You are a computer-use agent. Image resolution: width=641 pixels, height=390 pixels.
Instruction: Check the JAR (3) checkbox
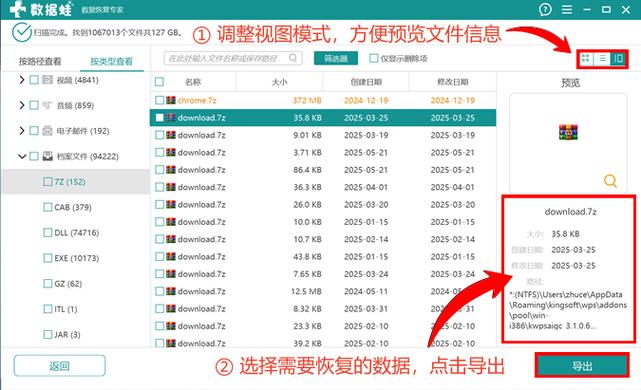[x=48, y=334]
